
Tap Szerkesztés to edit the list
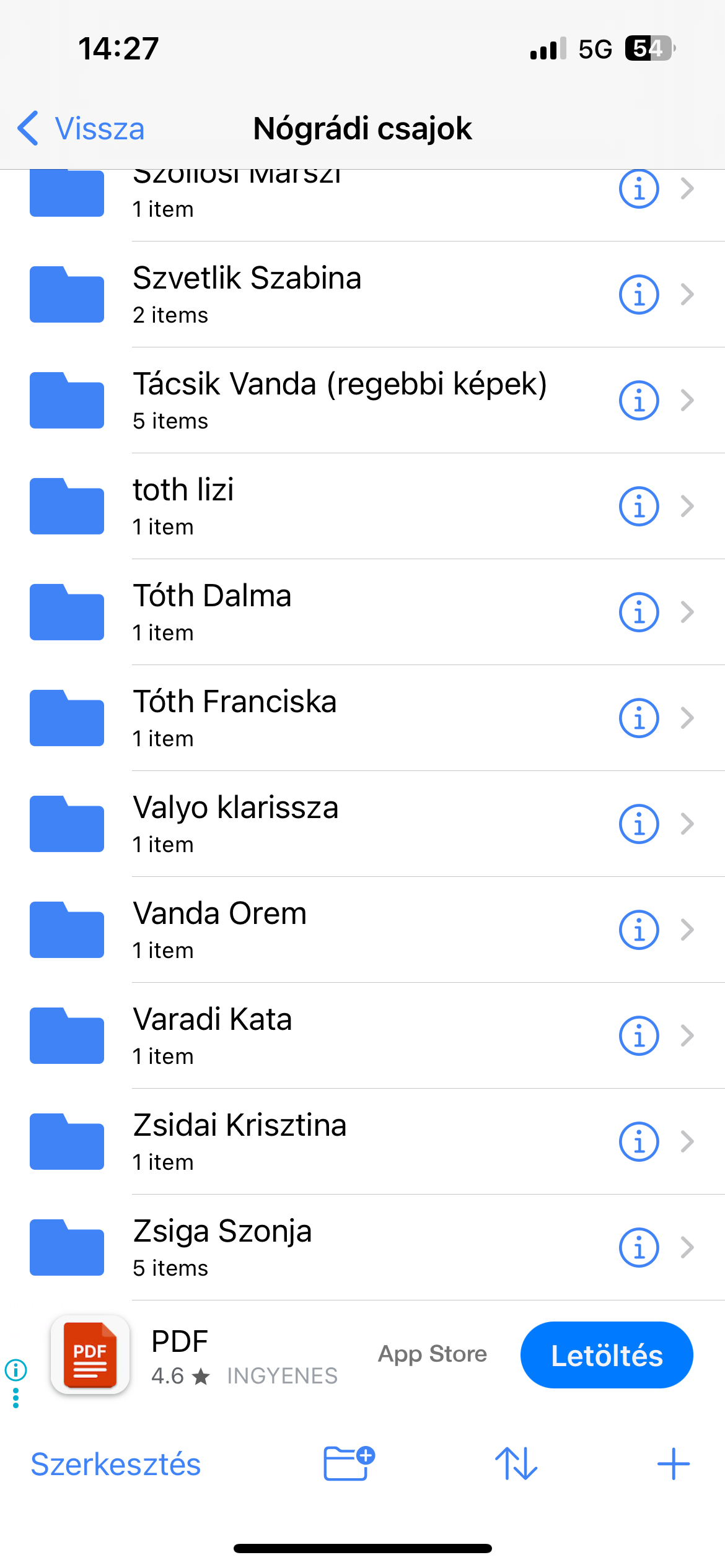pyautogui.click(x=116, y=1465)
